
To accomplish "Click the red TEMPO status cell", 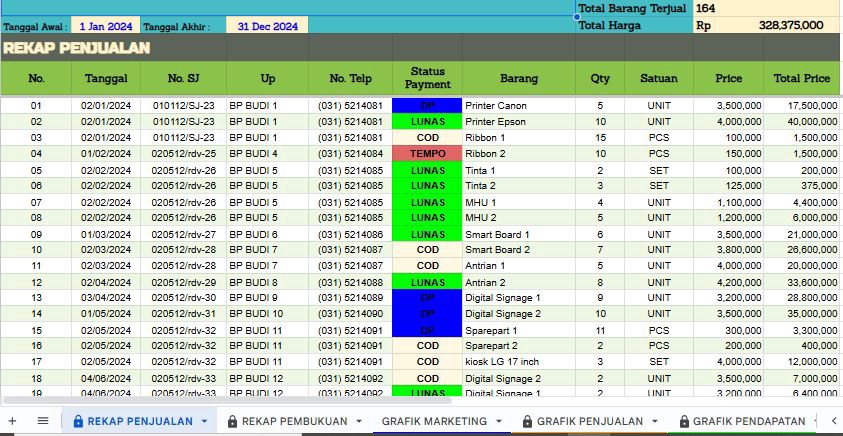I will coord(427,154).
